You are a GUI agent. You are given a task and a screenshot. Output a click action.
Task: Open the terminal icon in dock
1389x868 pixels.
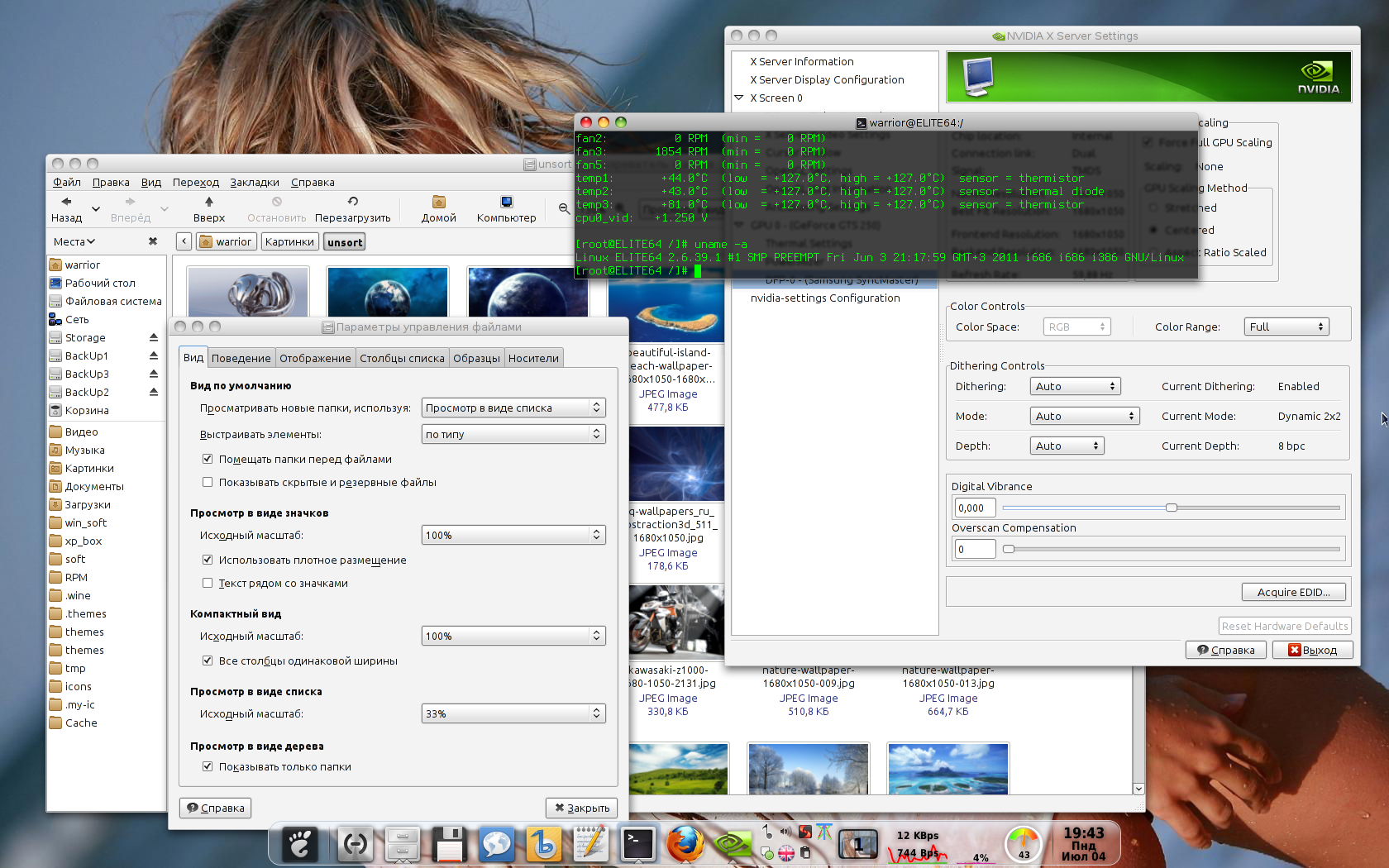pyautogui.click(x=637, y=844)
